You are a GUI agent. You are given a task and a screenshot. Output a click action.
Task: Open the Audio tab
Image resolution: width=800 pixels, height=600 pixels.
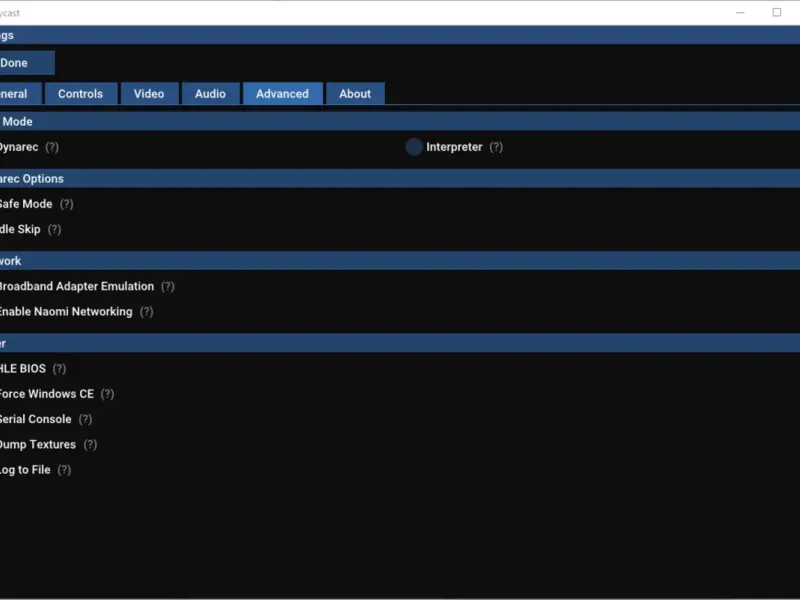pyautogui.click(x=210, y=94)
